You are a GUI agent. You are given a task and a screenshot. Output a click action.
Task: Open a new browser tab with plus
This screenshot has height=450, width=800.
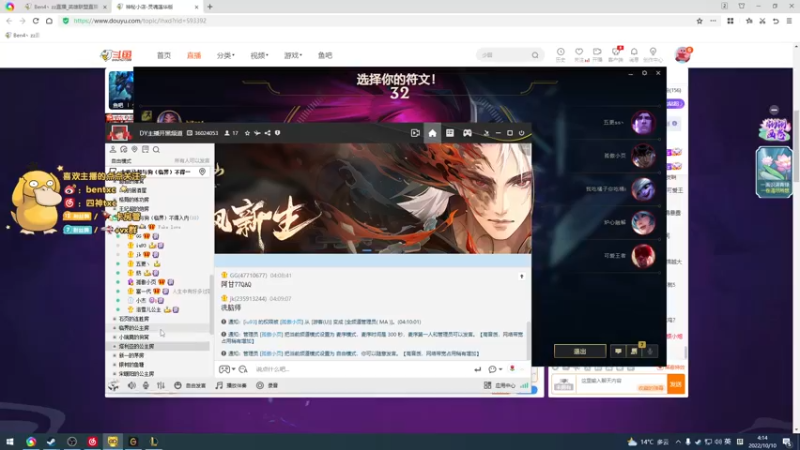[210, 7]
